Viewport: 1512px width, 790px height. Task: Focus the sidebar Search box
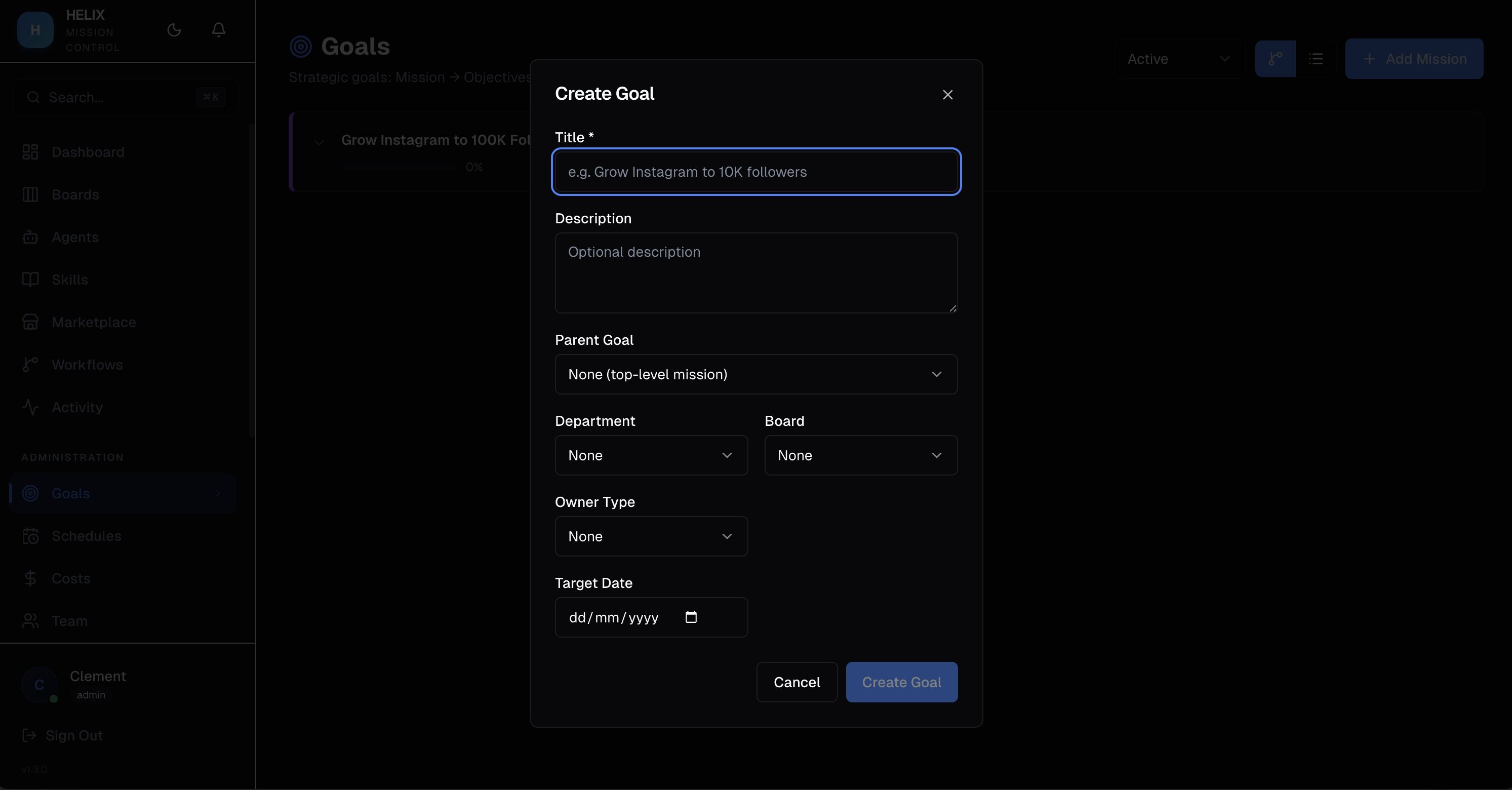(126, 97)
